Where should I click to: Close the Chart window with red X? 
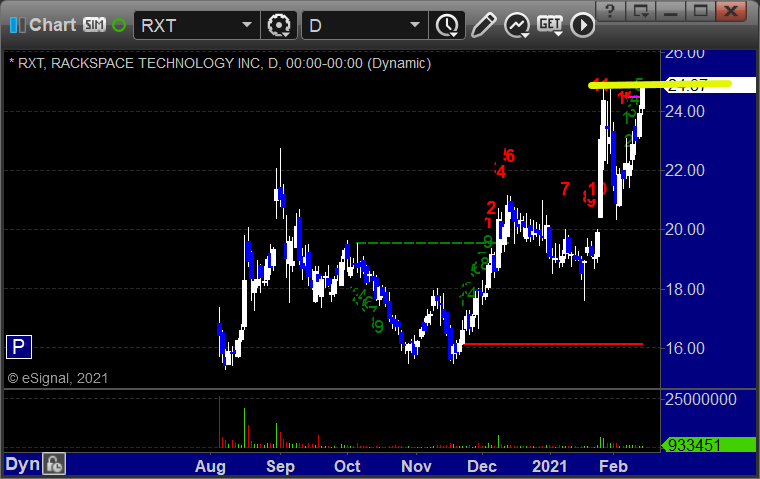[731, 11]
